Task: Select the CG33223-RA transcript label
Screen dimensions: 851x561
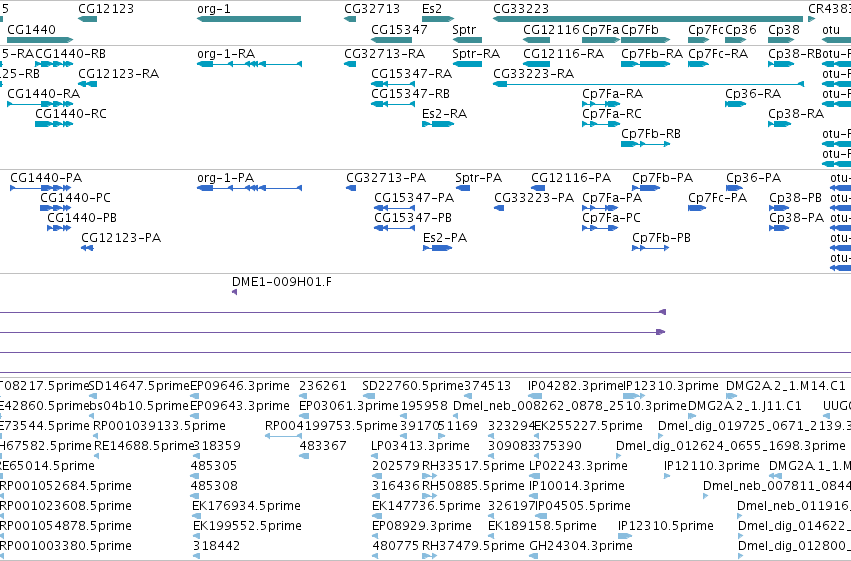Action: 534,74
